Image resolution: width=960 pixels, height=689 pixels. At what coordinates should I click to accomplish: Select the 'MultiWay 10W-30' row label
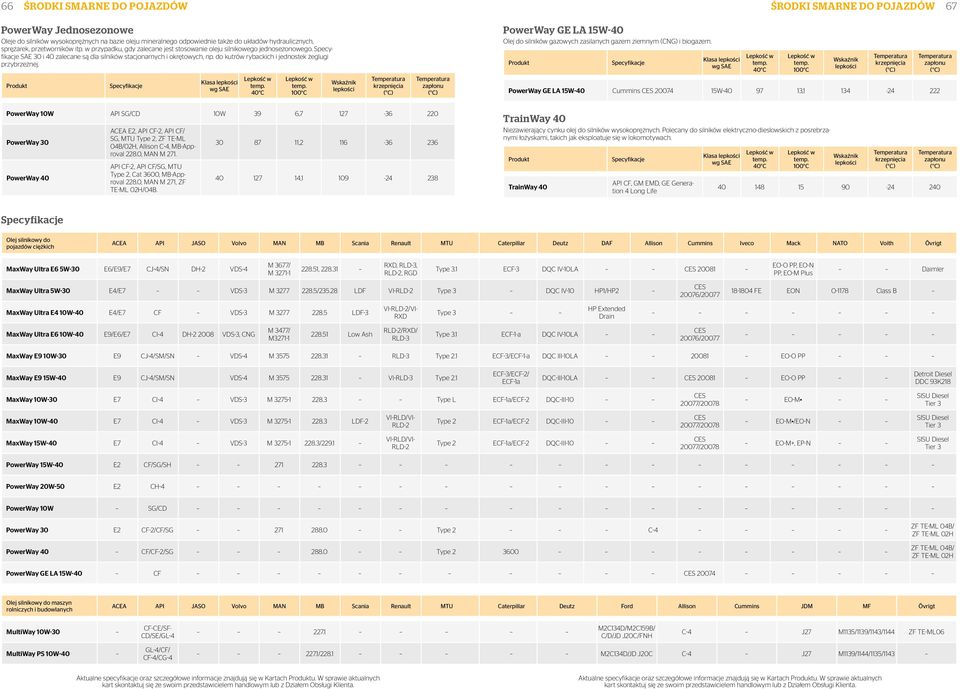(x=33, y=632)
